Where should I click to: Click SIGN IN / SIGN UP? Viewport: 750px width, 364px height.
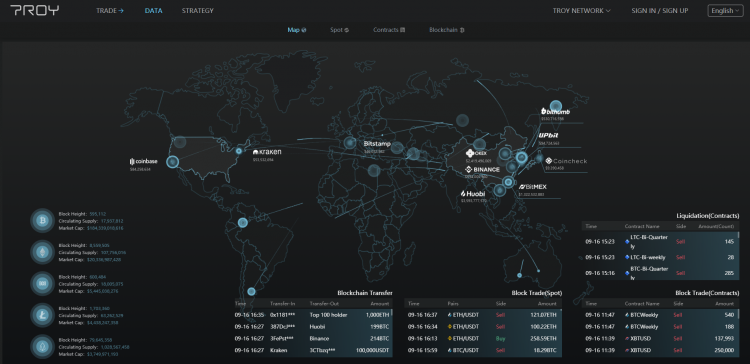[x=660, y=11]
